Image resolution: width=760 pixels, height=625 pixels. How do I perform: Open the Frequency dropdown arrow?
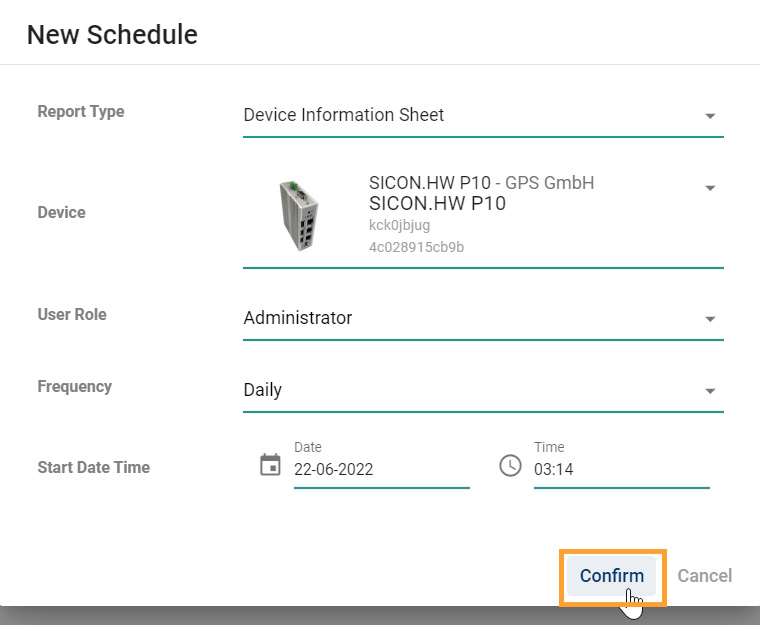(710, 391)
